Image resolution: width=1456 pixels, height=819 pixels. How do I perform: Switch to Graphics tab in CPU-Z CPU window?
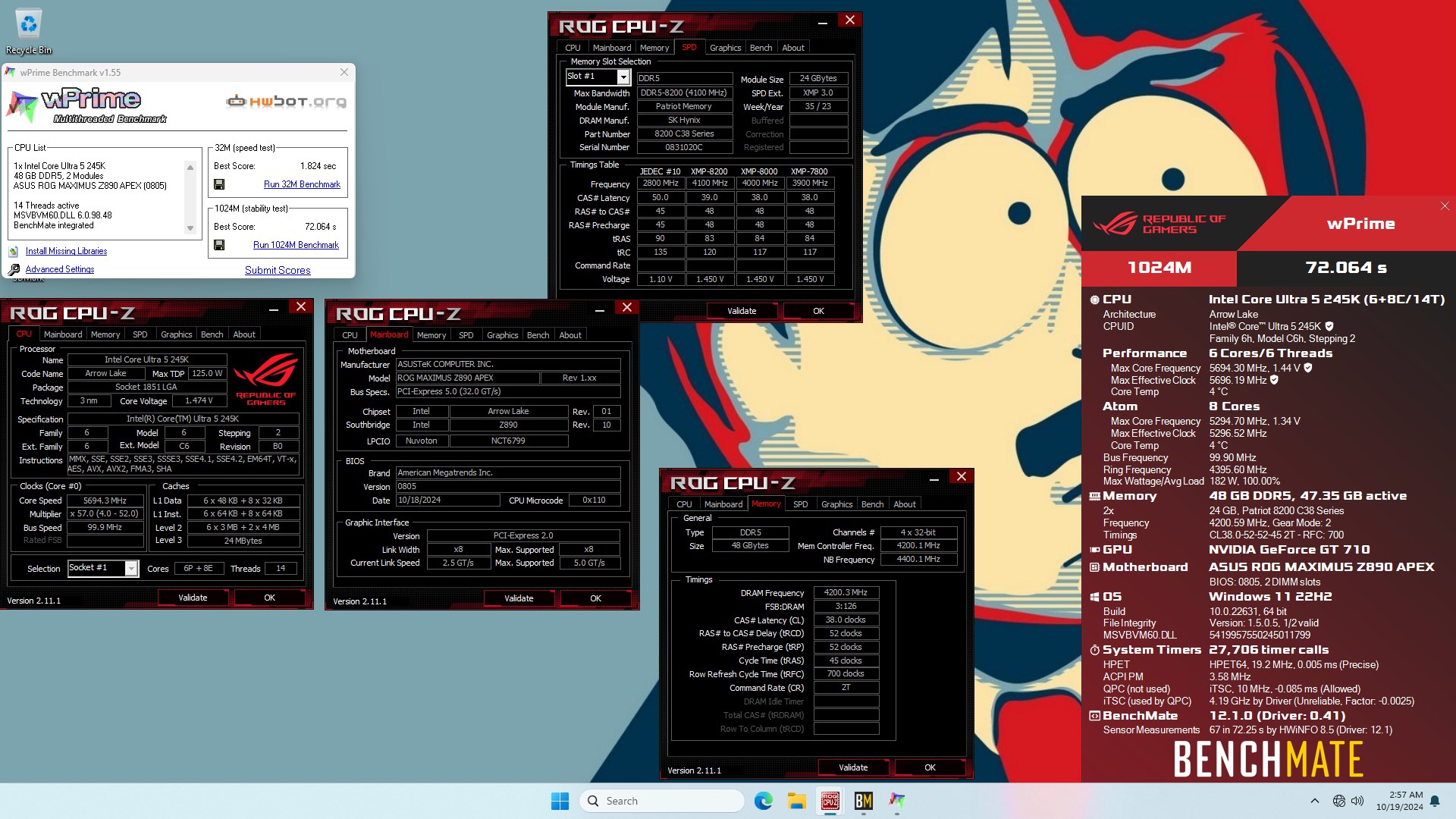coord(177,334)
